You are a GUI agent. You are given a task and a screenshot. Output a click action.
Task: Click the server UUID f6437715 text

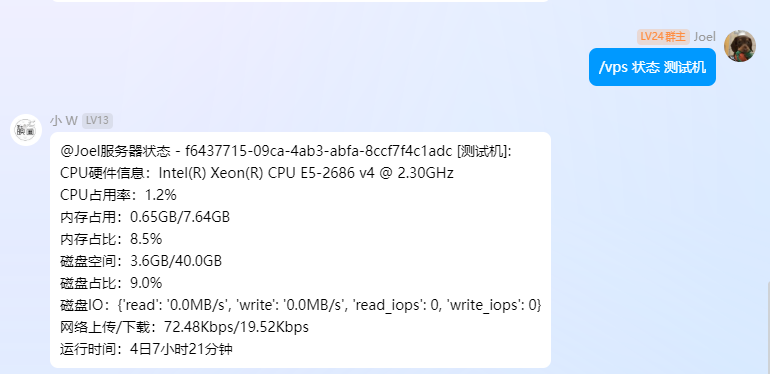tap(318, 151)
